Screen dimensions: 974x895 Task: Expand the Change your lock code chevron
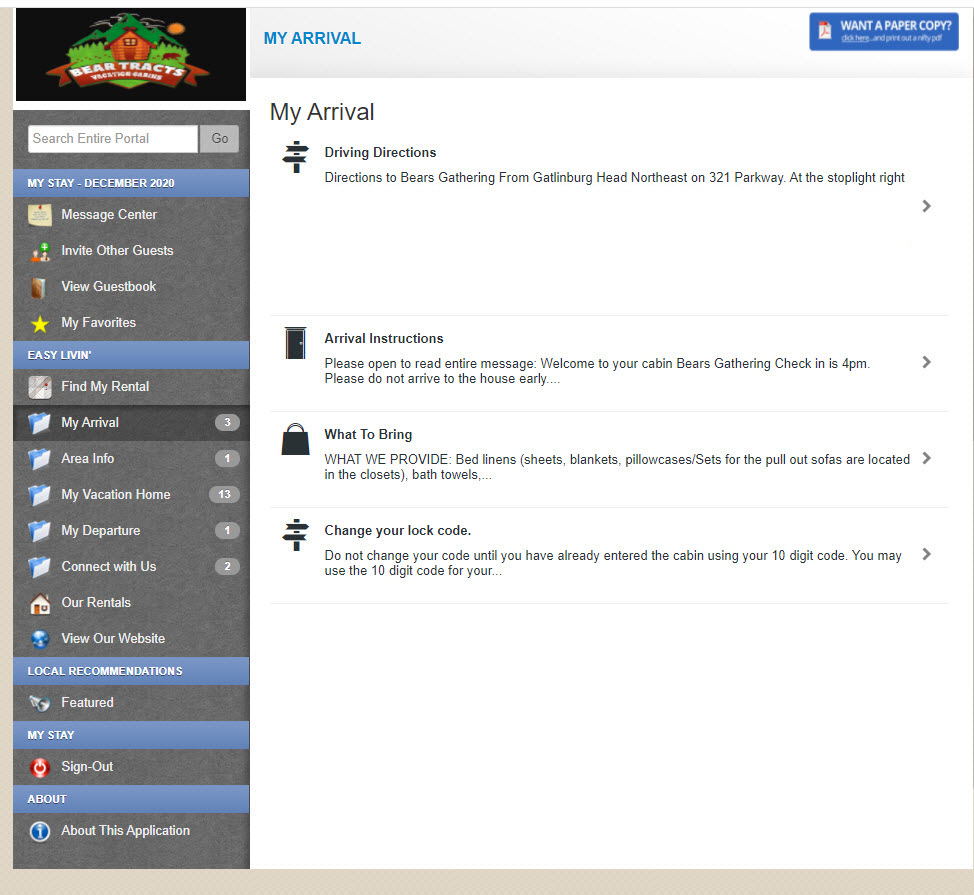pos(926,554)
